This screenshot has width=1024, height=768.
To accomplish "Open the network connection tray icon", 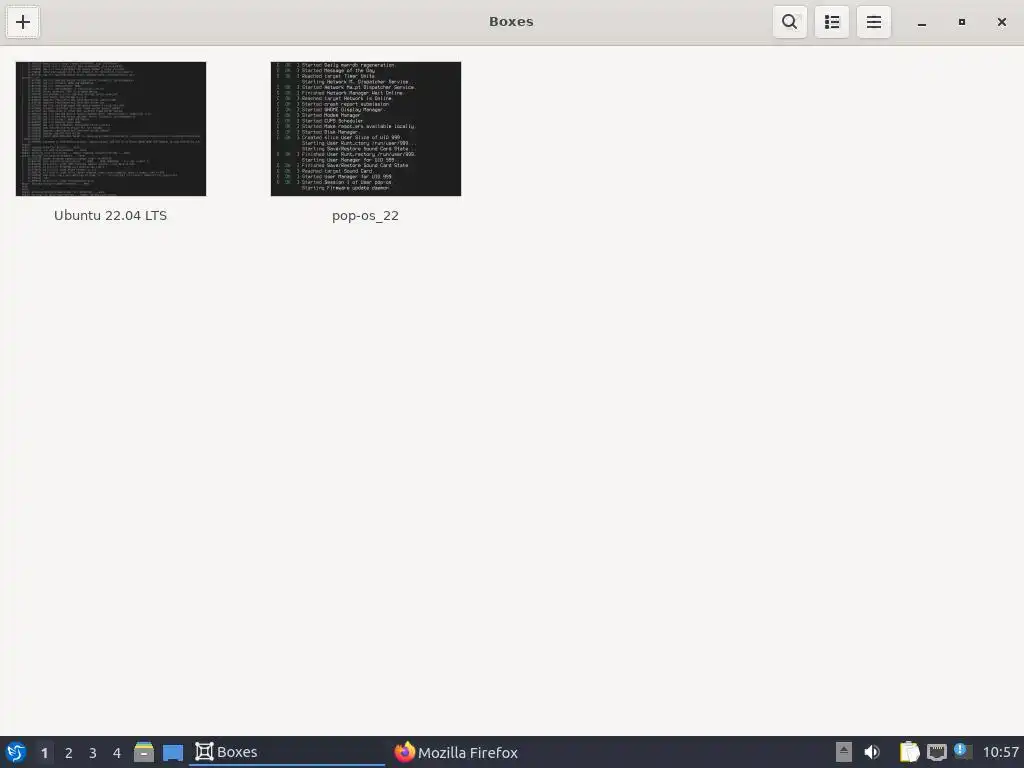I will coord(937,752).
